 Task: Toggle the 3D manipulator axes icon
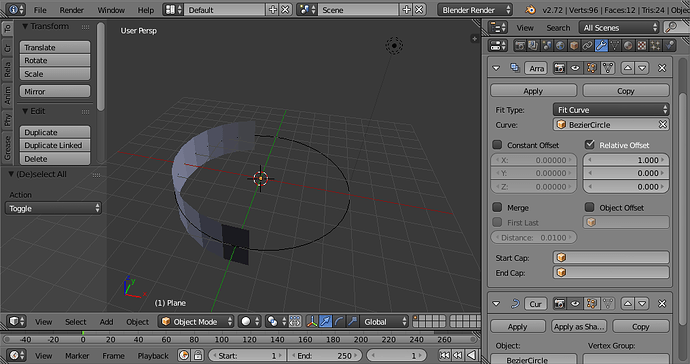click(312, 322)
